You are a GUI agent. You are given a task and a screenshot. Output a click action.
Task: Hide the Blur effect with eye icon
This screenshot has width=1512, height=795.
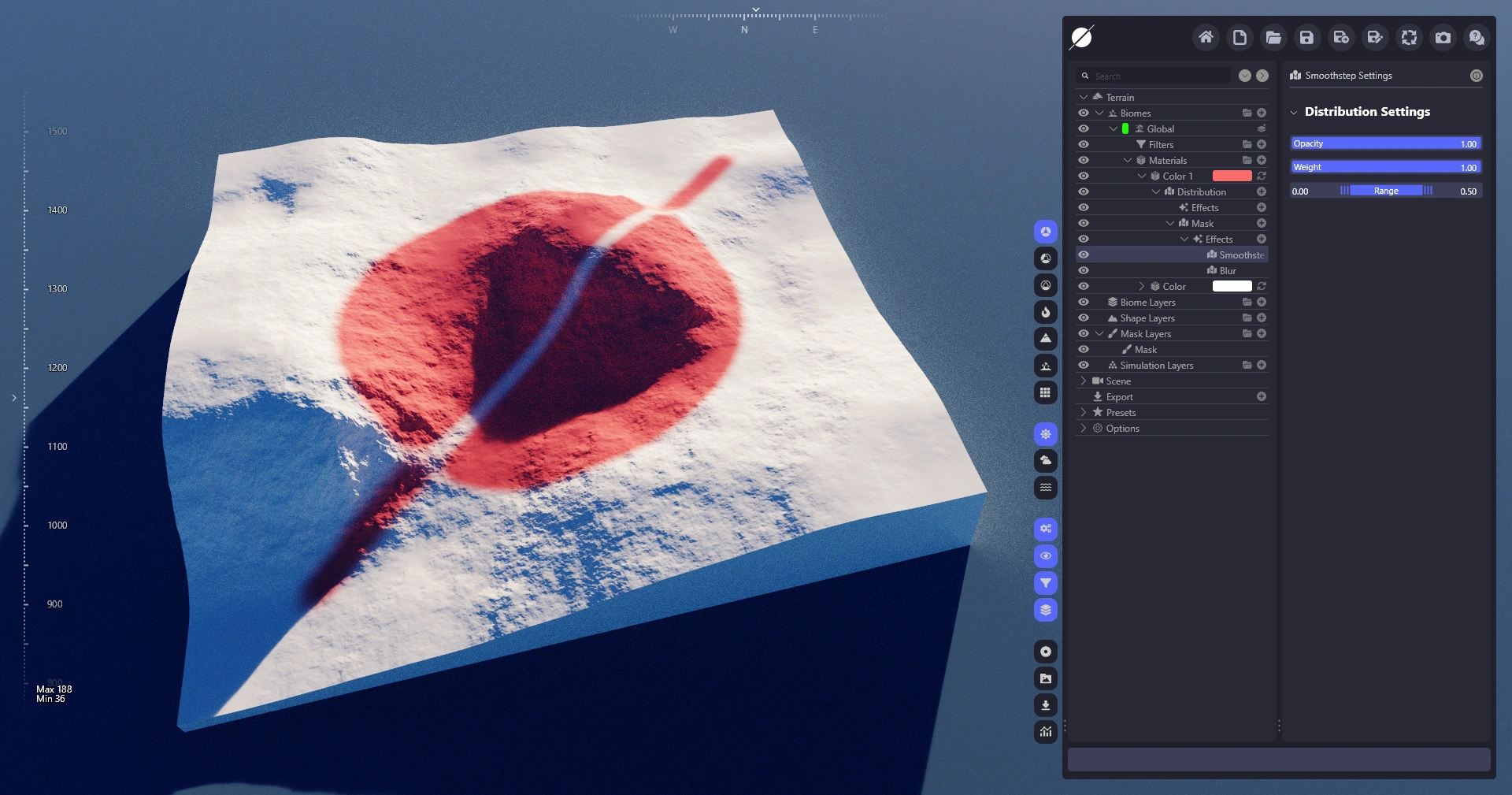pyautogui.click(x=1084, y=271)
